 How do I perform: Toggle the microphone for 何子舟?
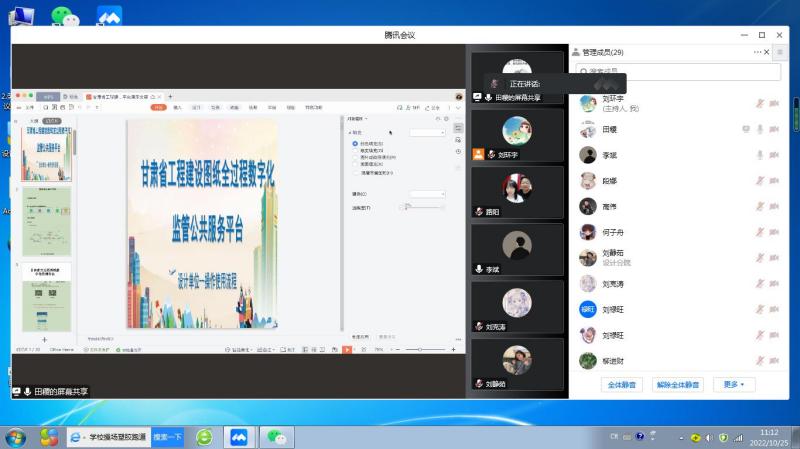760,232
